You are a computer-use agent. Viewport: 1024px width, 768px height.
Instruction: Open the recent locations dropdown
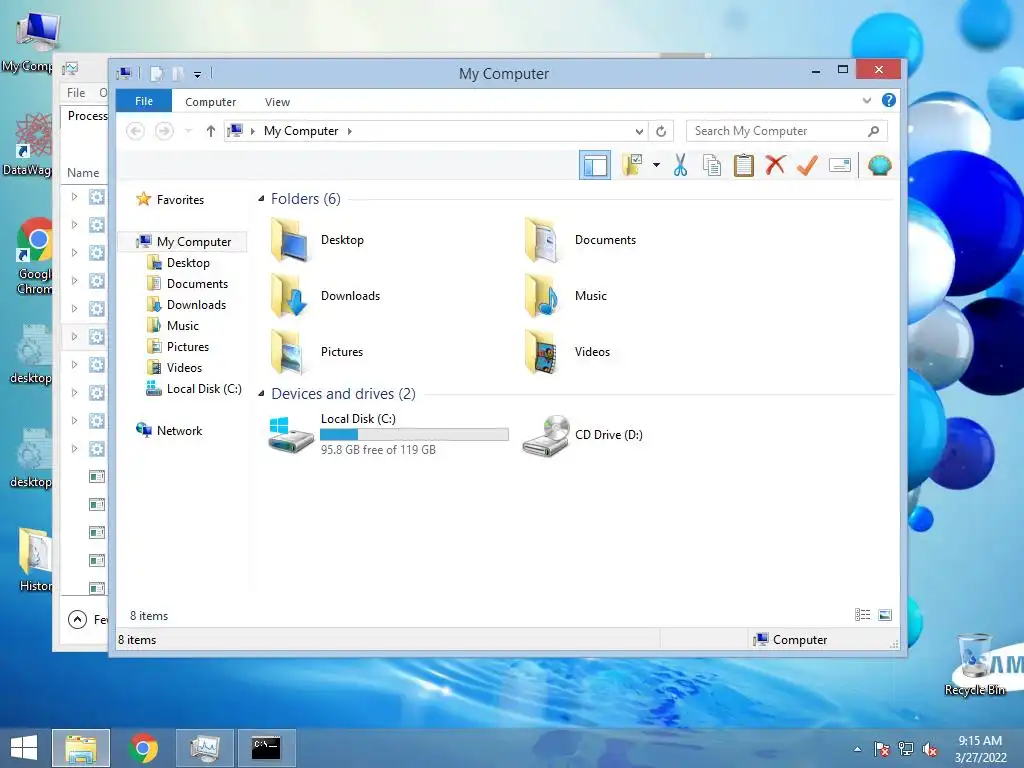[x=188, y=131]
